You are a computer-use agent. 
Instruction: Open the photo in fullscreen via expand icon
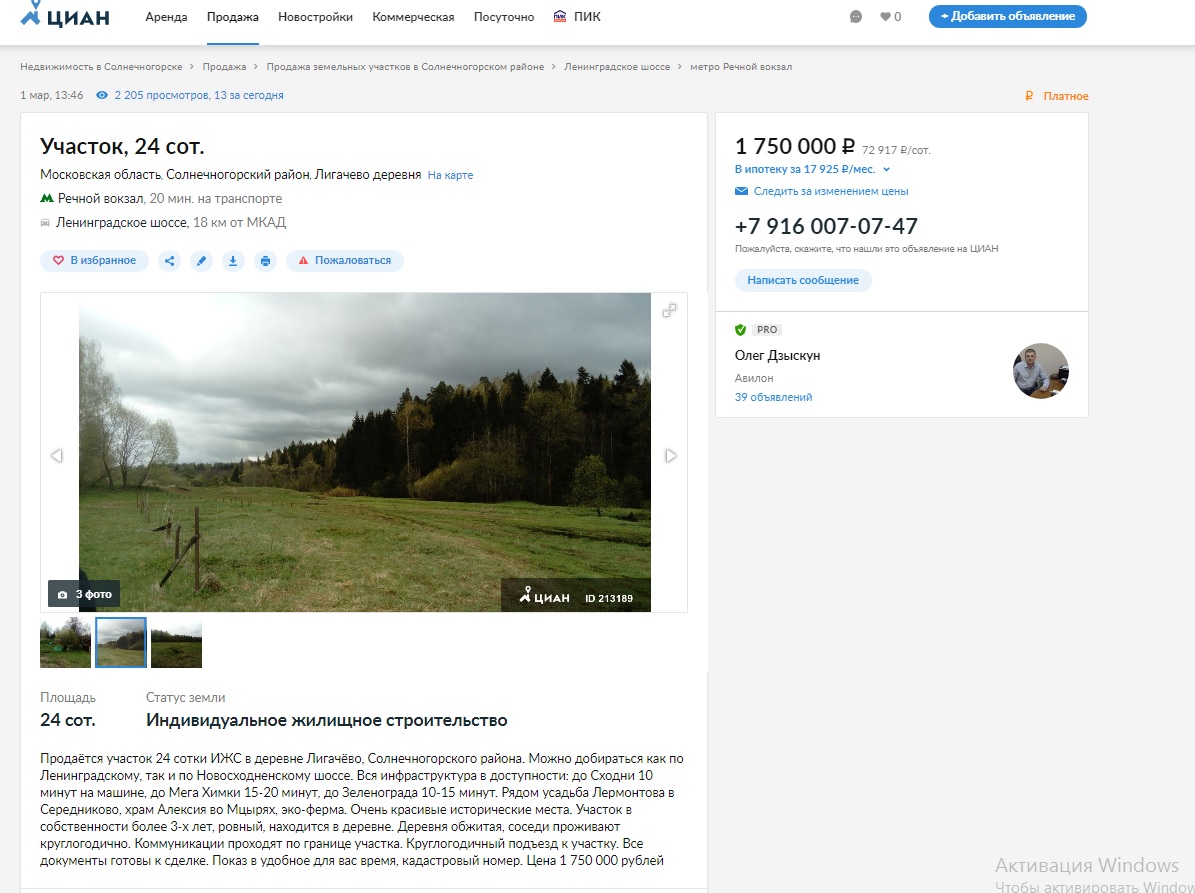click(x=669, y=310)
